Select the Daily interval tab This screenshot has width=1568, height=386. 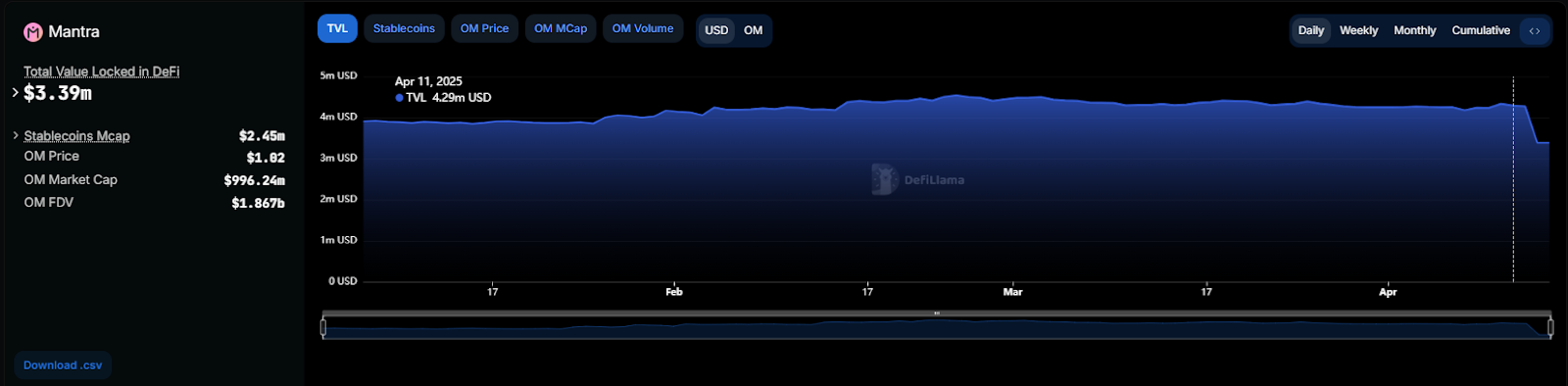(x=1311, y=30)
